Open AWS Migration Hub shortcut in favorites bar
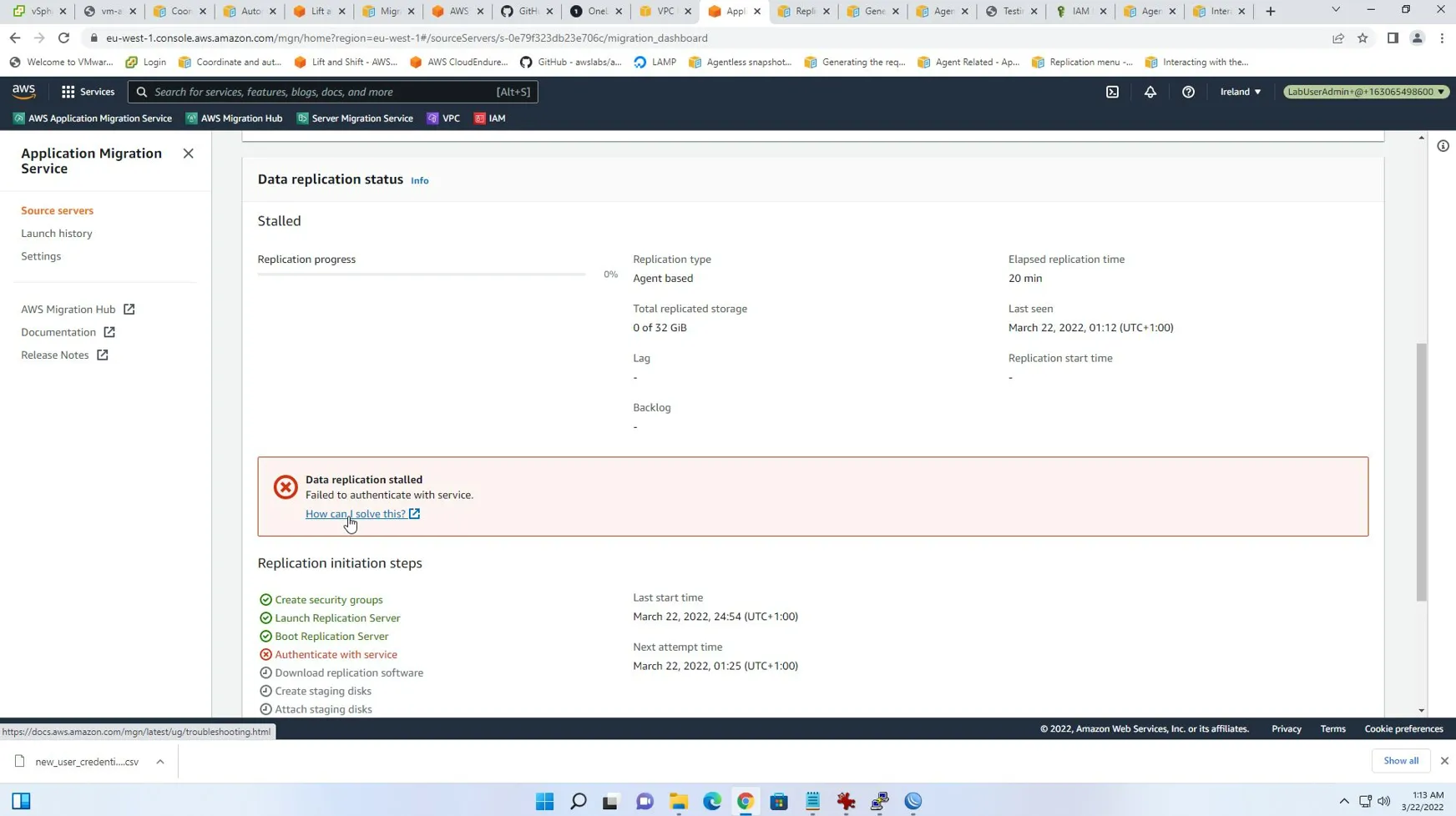The width and height of the screenshot is (1456, 816). tap(234, 118)
